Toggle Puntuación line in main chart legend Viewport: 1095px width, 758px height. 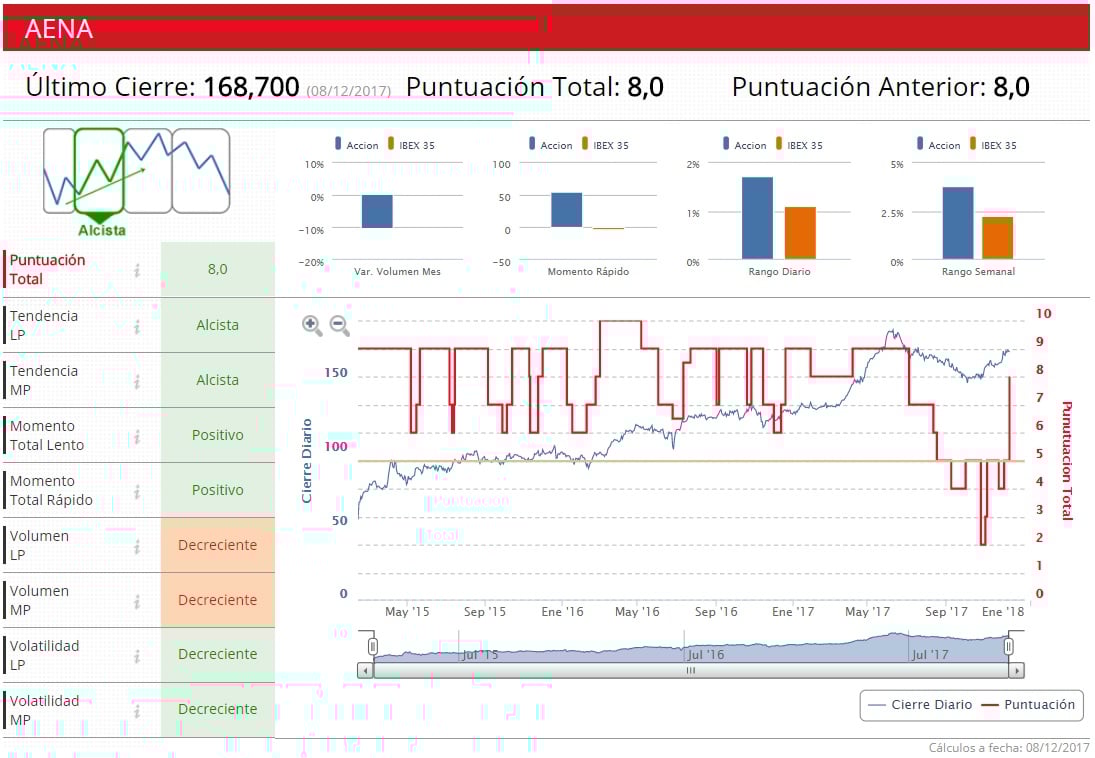1029,704
